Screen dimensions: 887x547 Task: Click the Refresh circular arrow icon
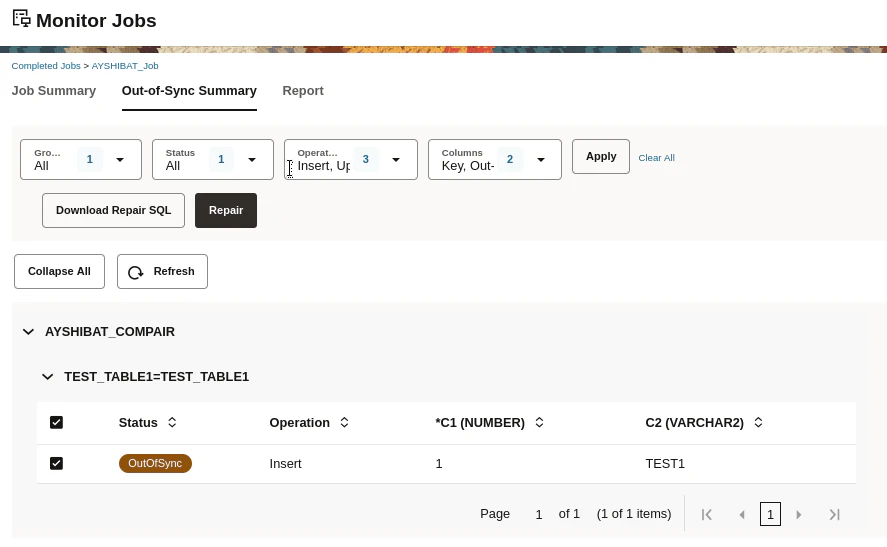136,272
